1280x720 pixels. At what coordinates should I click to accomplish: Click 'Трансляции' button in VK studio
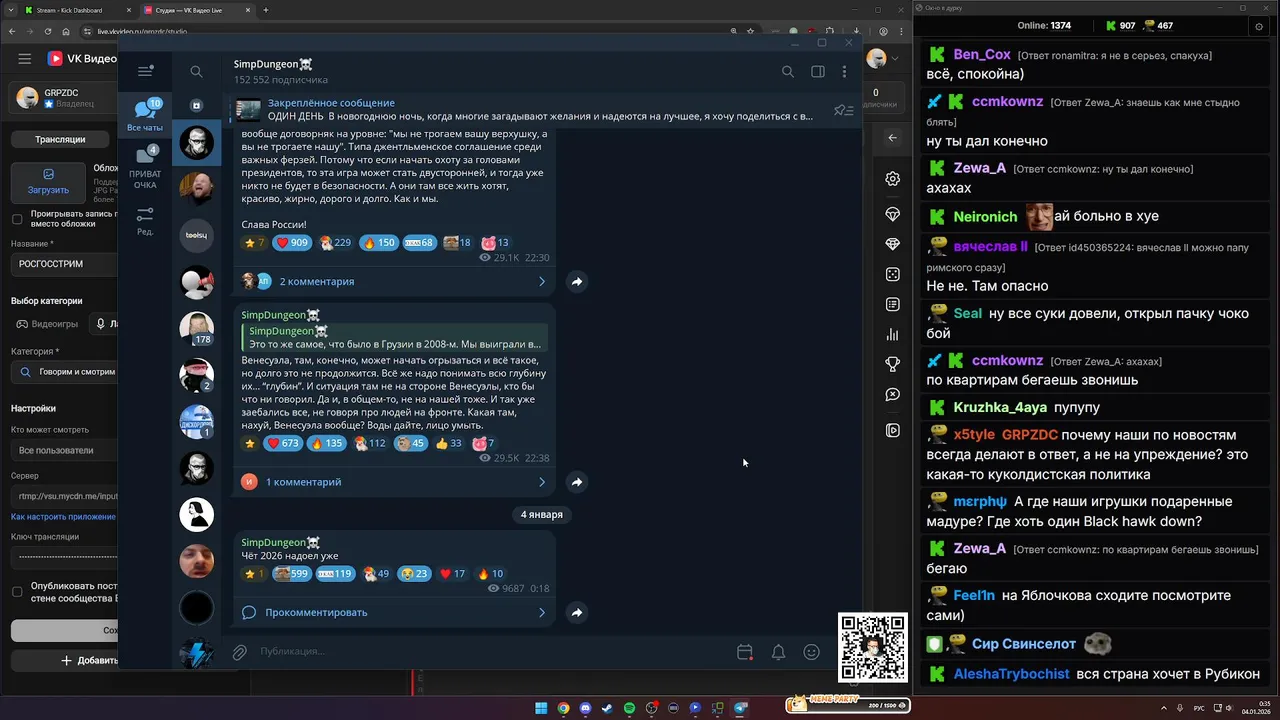click(60, 139)
